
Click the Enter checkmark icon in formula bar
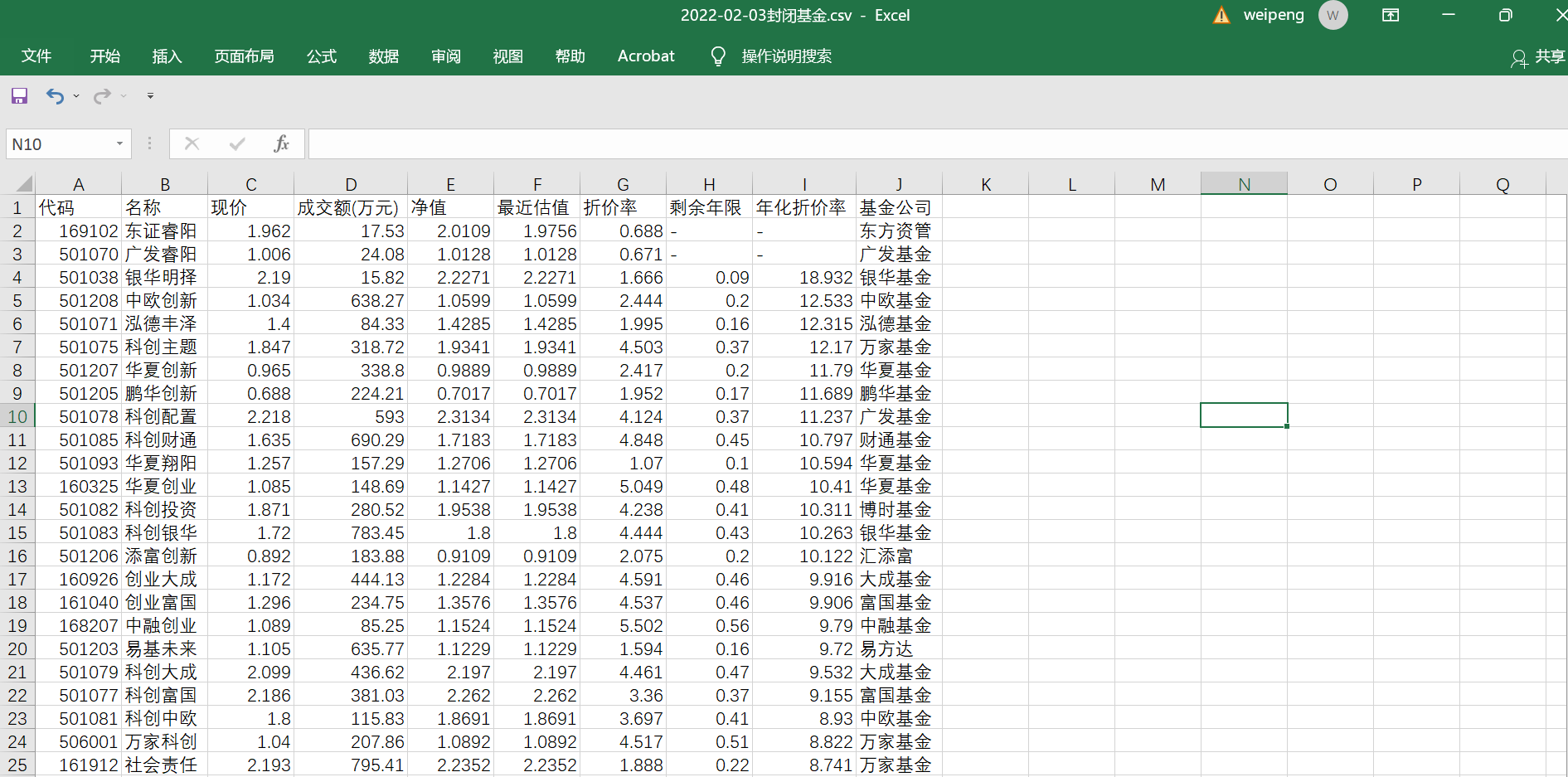click(x=237, y=144)
